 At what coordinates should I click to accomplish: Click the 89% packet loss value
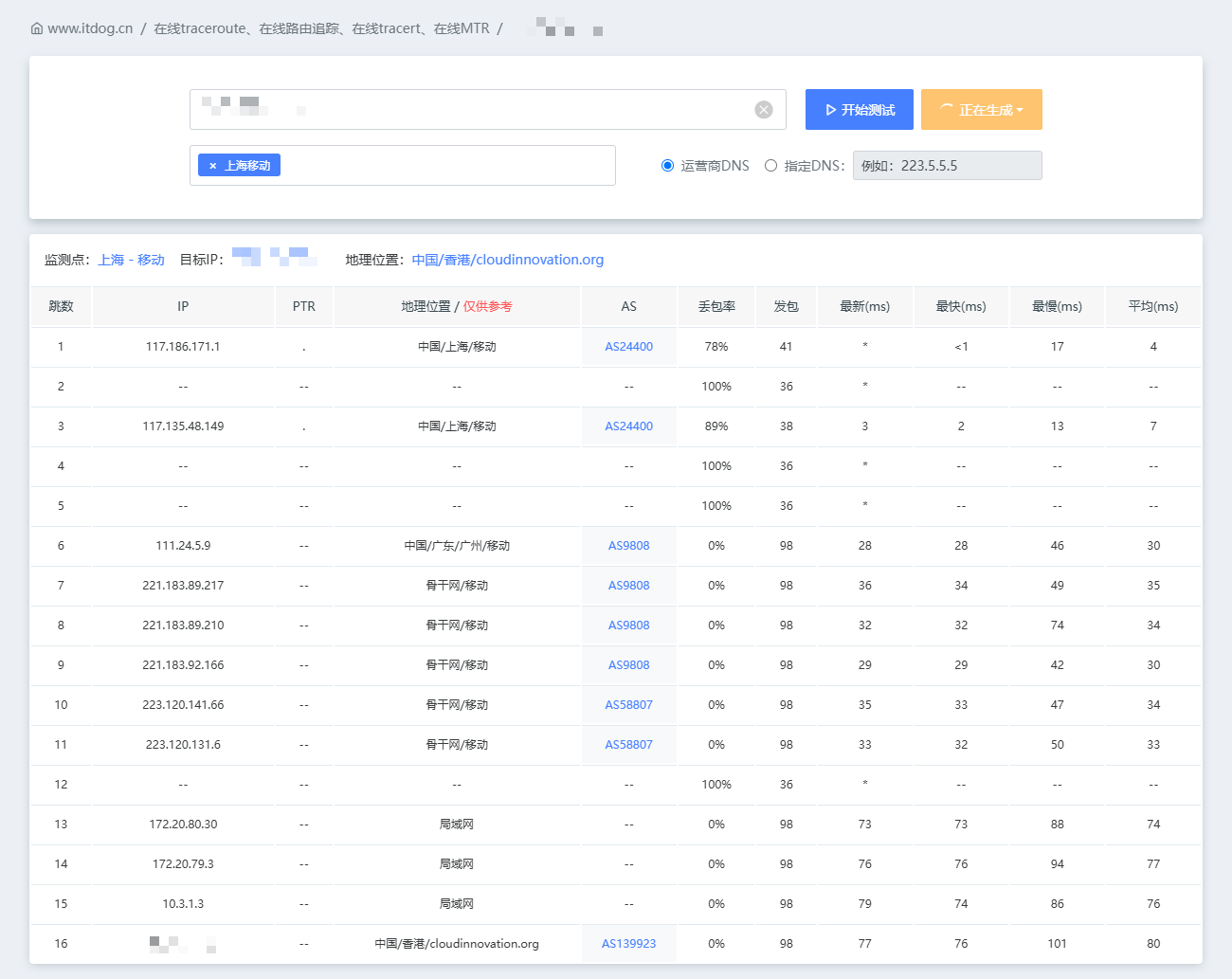716,426
